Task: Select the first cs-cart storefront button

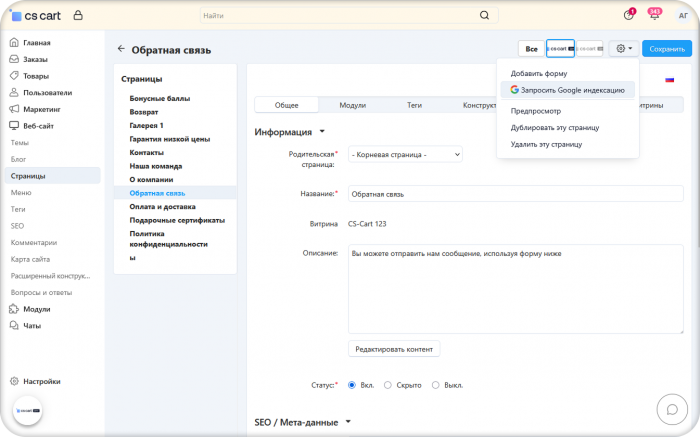Action: (560, 49)
